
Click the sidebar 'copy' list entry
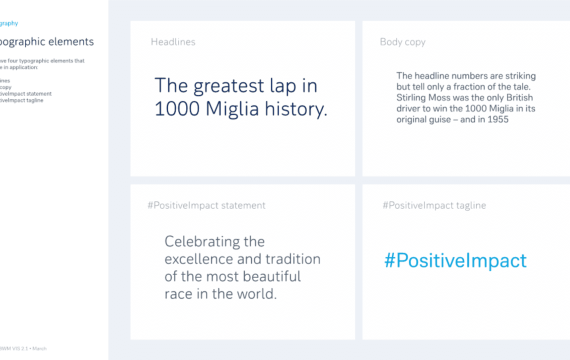click(5, 87)
